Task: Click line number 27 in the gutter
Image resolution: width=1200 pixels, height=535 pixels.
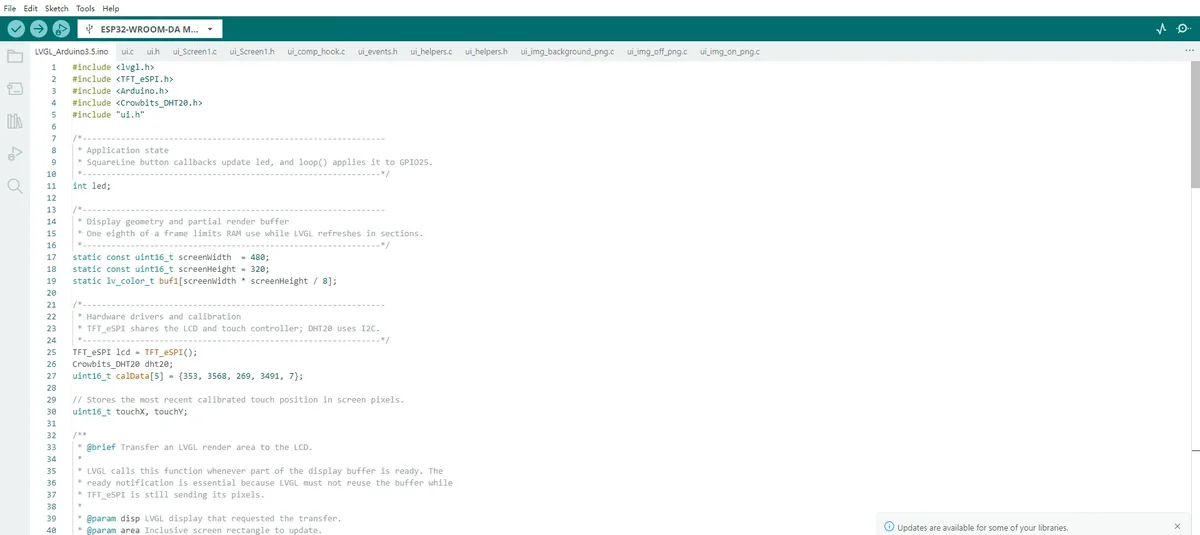Action: point(52,376)
